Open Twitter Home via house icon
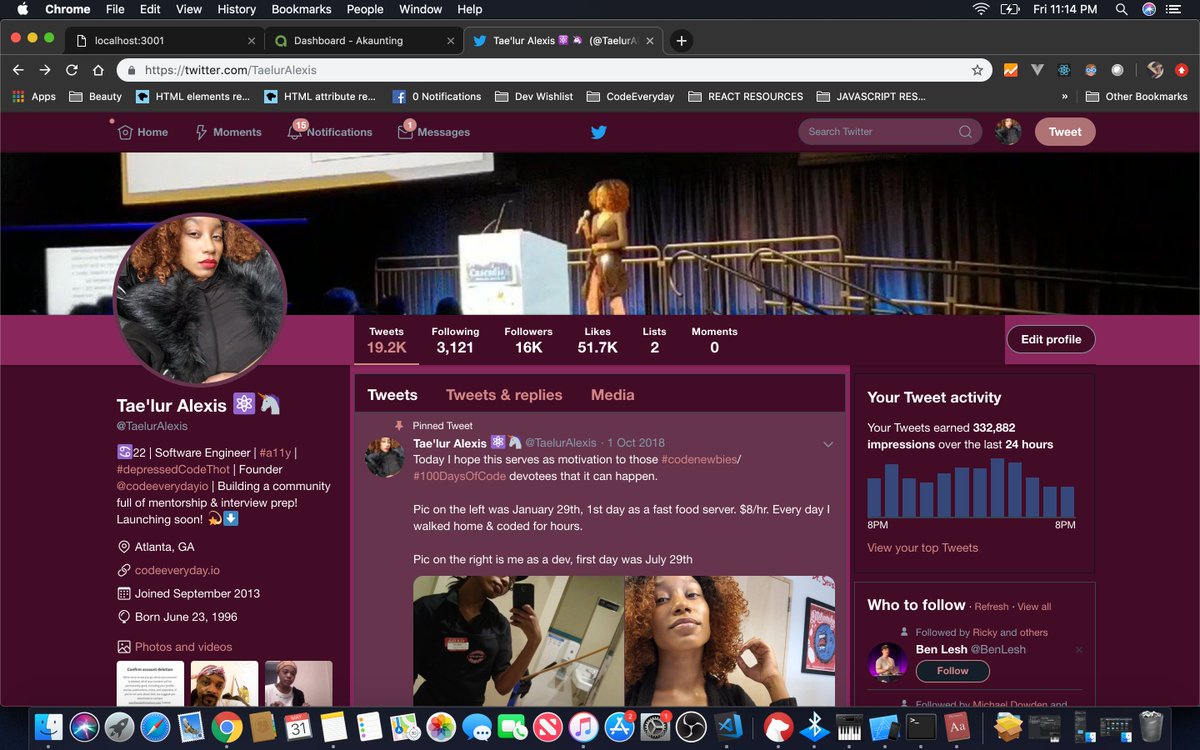This screenshot has height=750, width=1200. click(125, 132)
